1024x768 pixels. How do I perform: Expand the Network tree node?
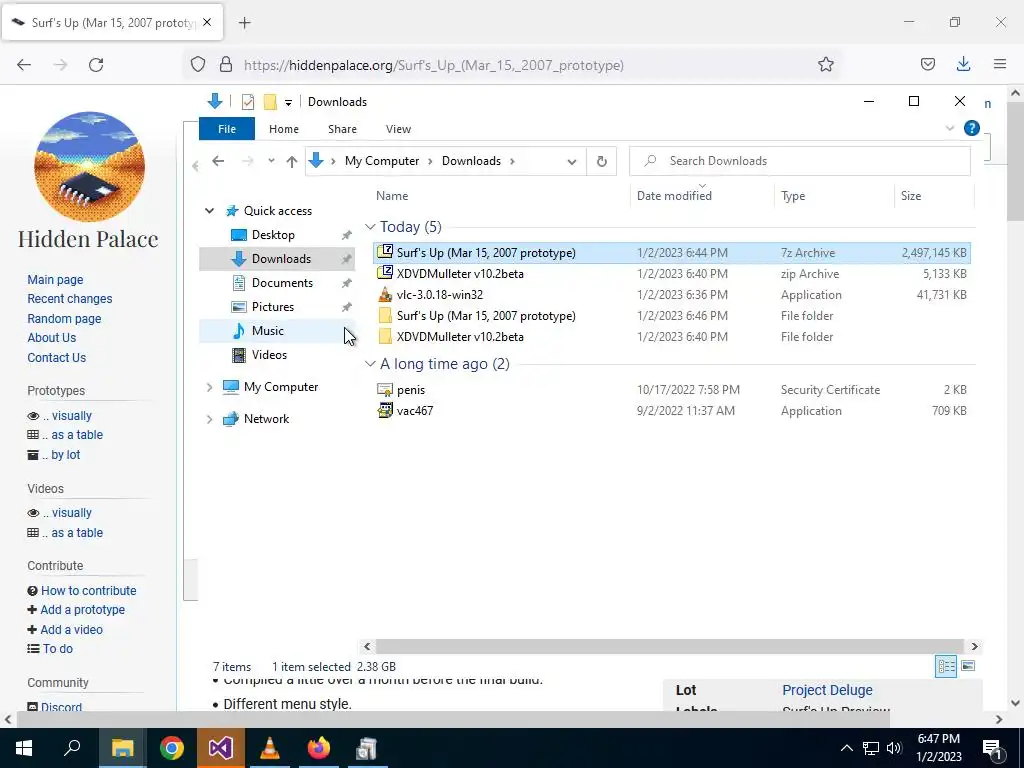point(209,419)
